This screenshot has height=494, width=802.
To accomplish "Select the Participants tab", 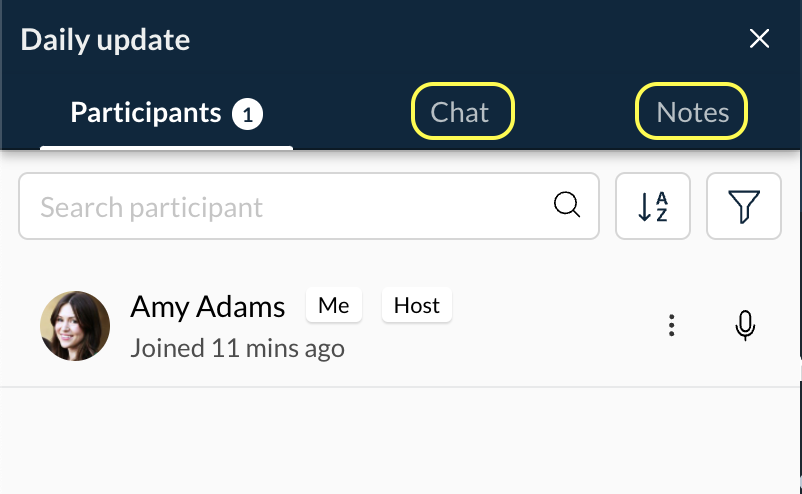I will [x=145, y=112].
